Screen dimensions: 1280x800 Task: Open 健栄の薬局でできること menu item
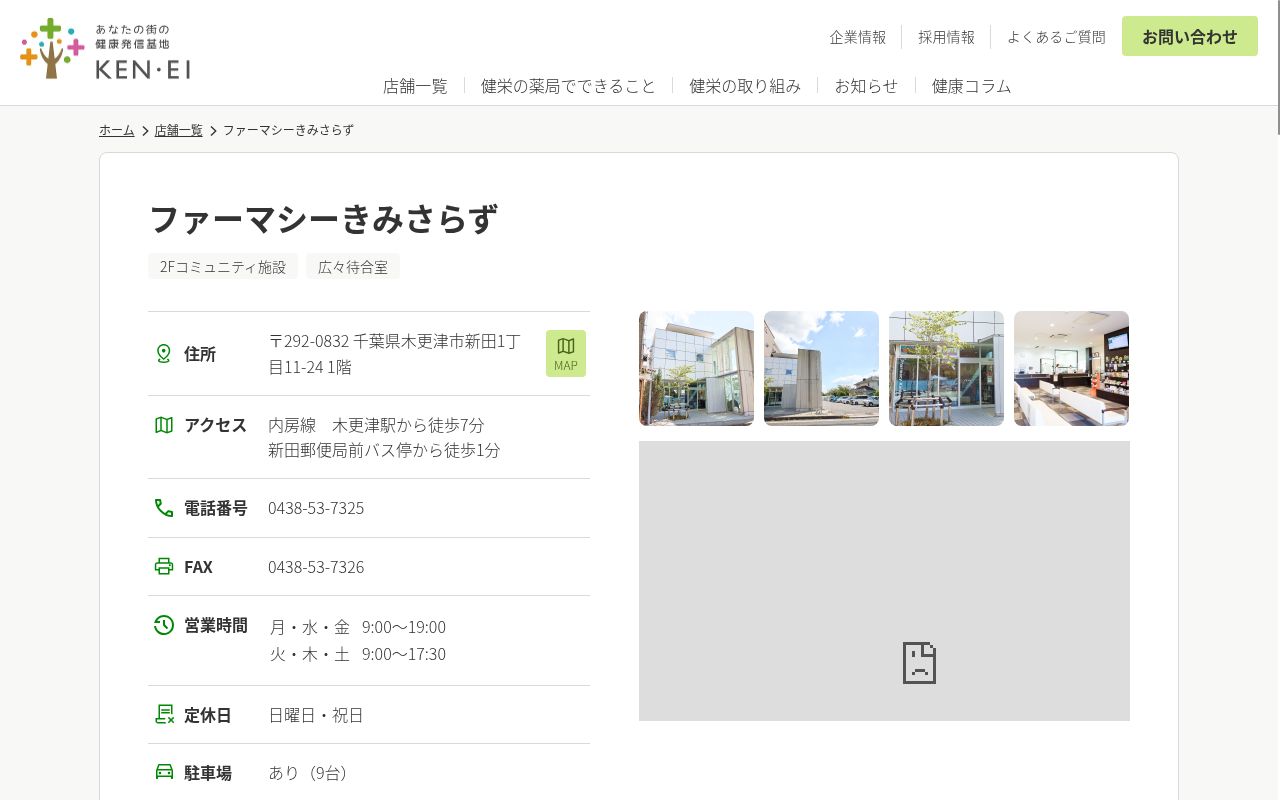pos(568,86)
